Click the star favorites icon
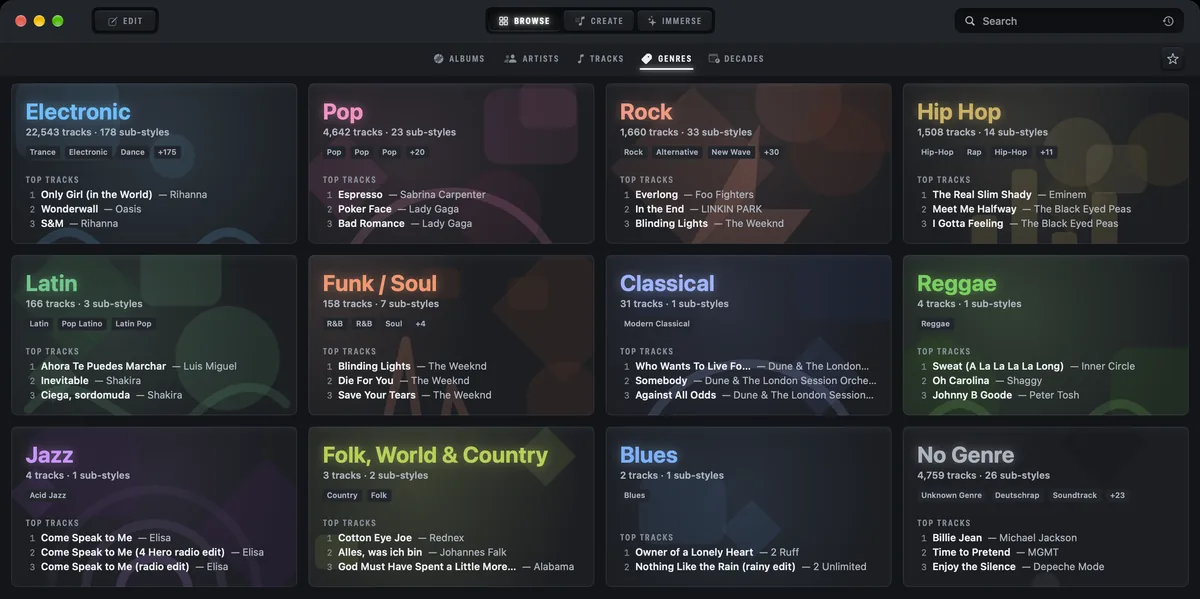The height and width of the screenshot is (599, 1200). [1173, 59]
